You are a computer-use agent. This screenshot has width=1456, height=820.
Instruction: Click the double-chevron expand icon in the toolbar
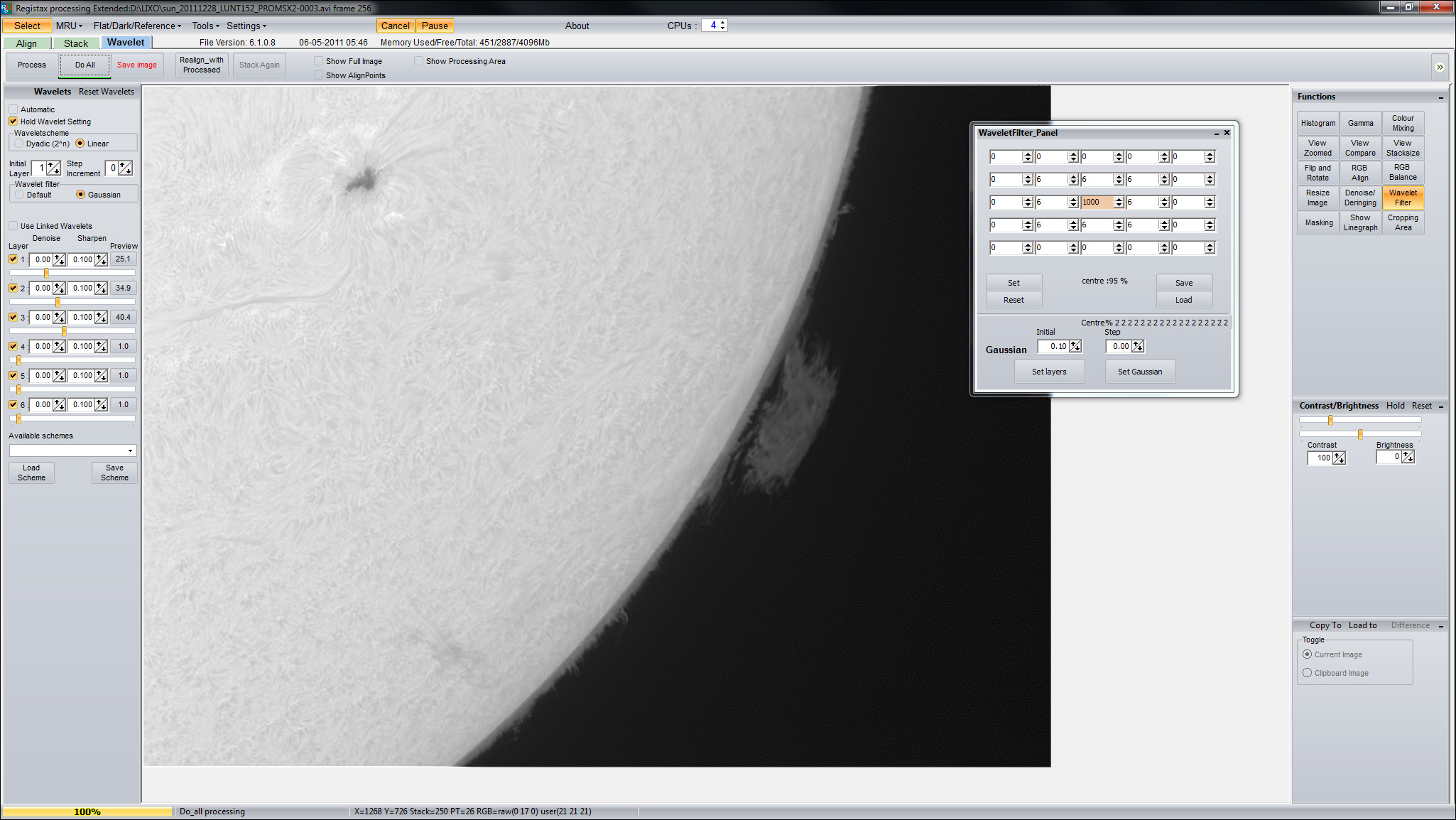pos(1440,67)
